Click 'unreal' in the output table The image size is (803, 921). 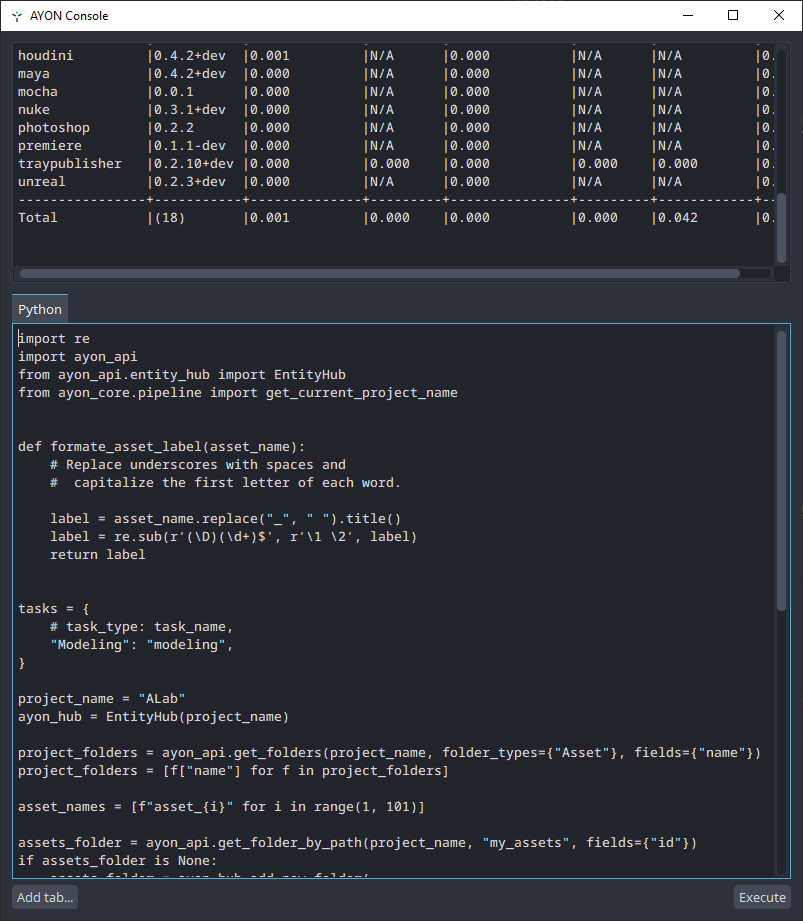(x=42, y=182)
